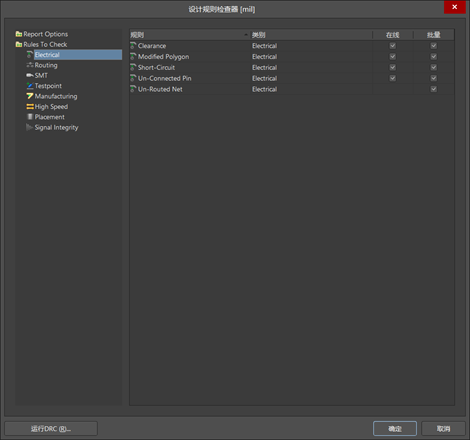Click the SMT category icon
The width and height of the screenshot is (470, 440).
(30, 75)
